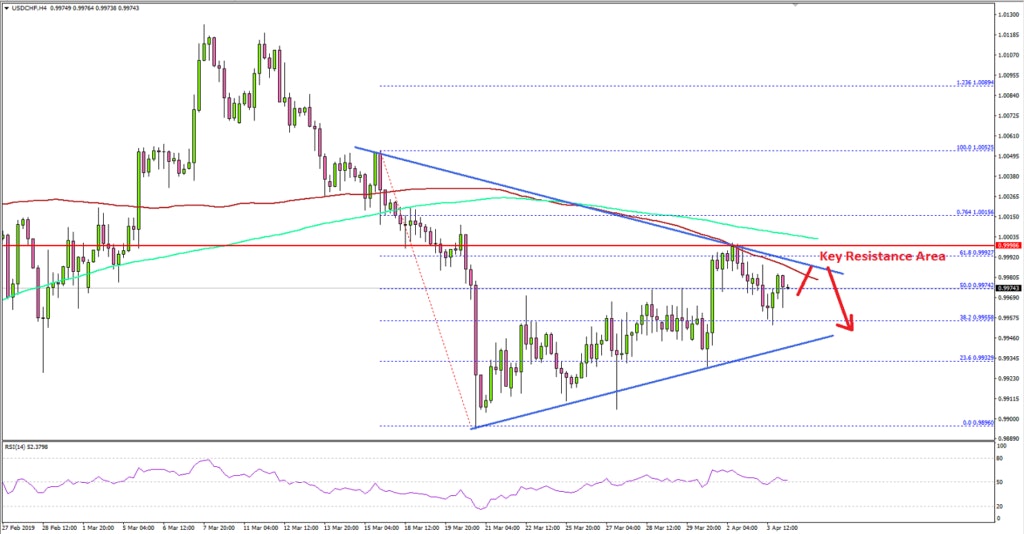Click the Fibonacci 50.0 0.99742 label

tap(976, 285)
